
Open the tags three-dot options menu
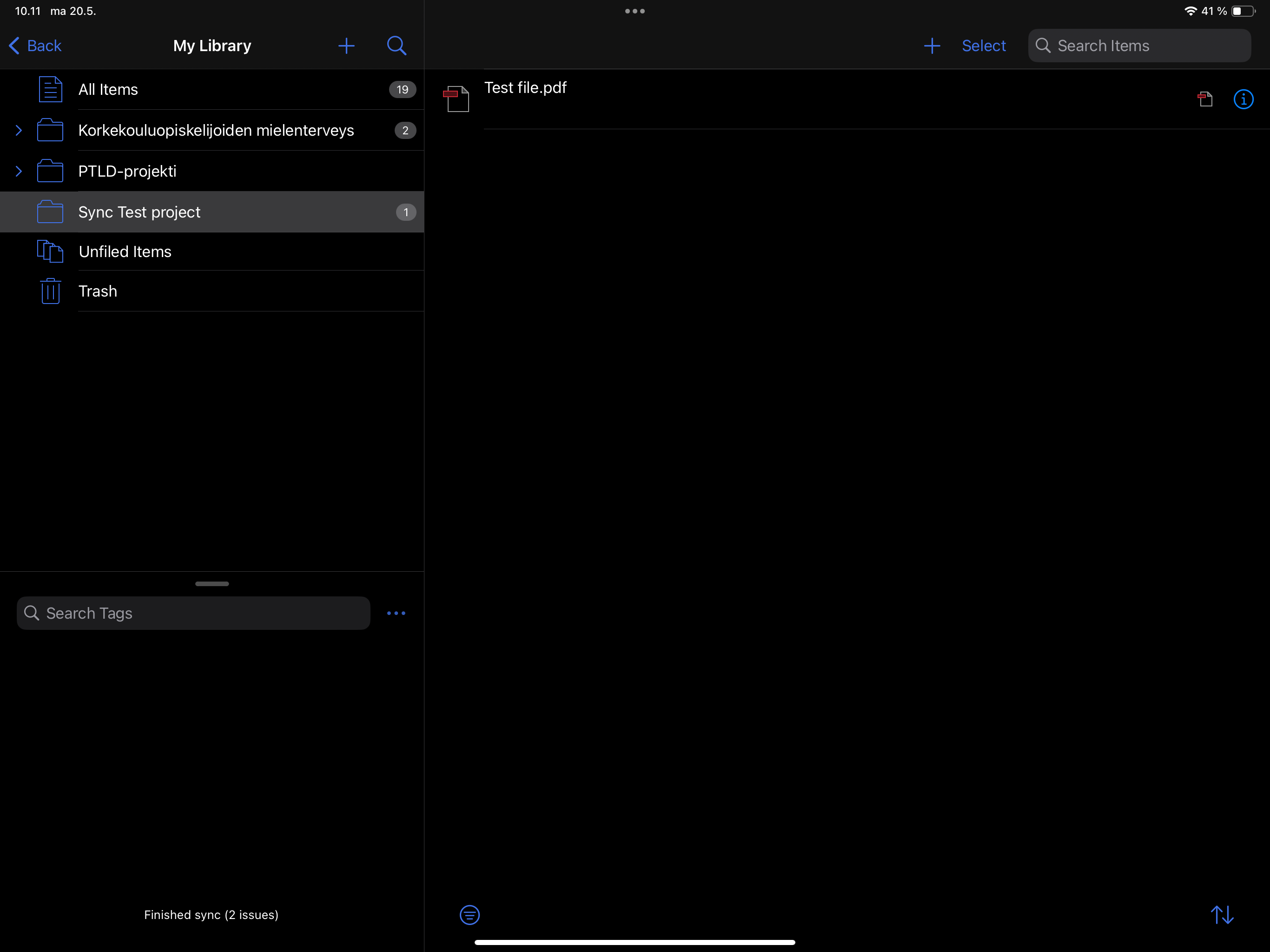(396, 613)
